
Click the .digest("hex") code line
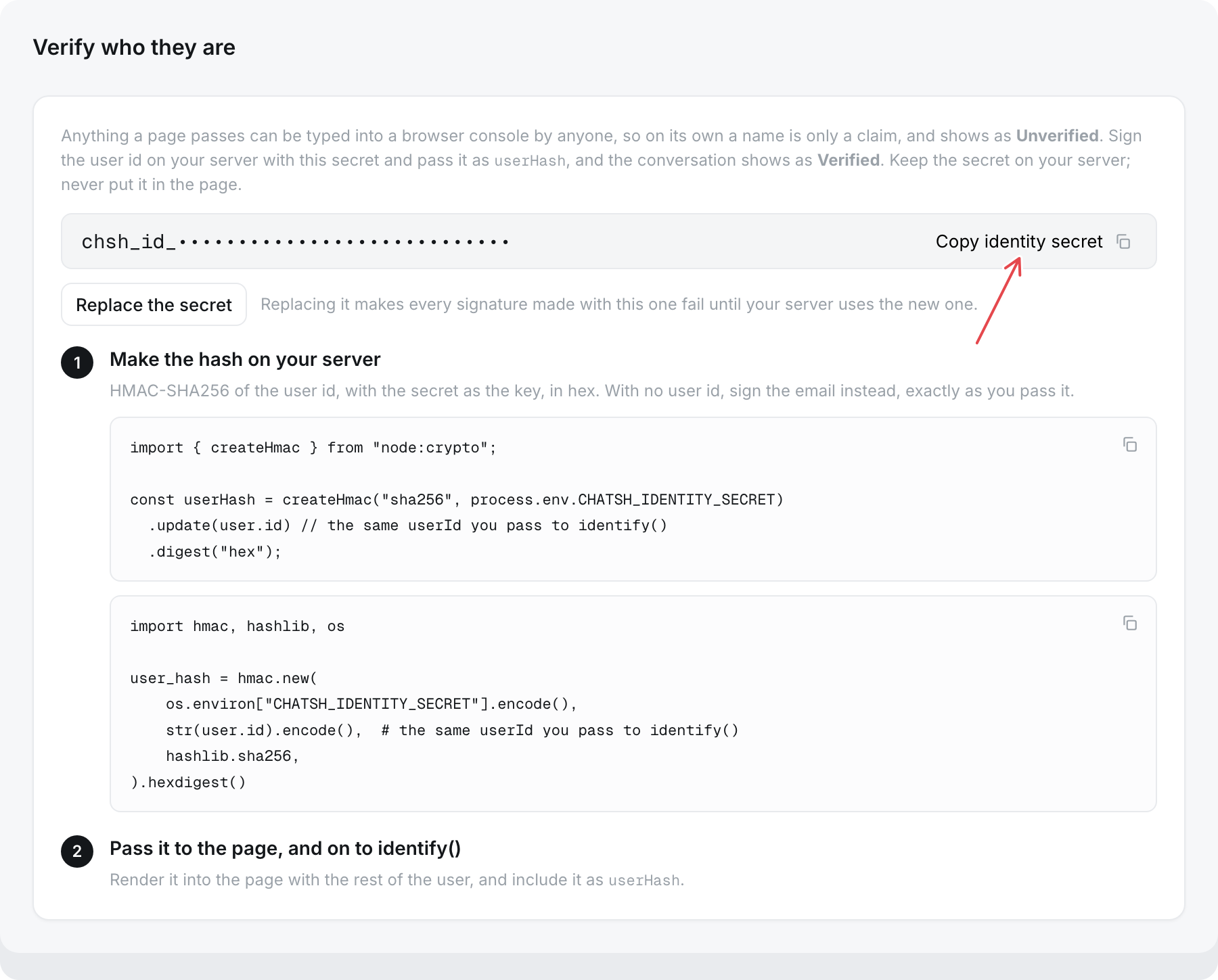(215, 552)
